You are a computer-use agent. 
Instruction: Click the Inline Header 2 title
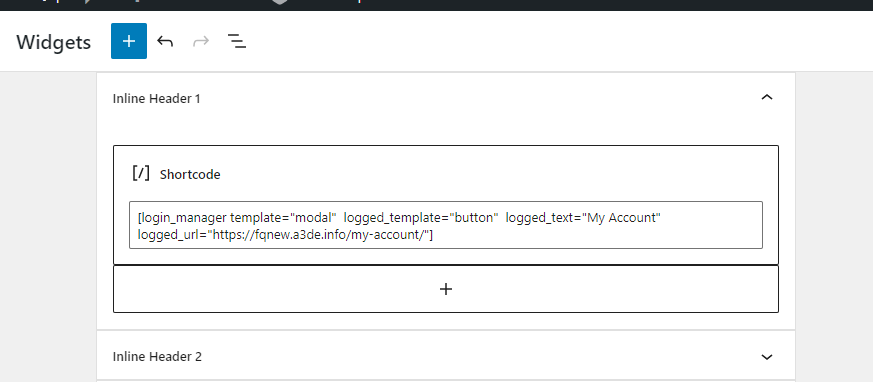pyautogui.click(x=157, y=356)
